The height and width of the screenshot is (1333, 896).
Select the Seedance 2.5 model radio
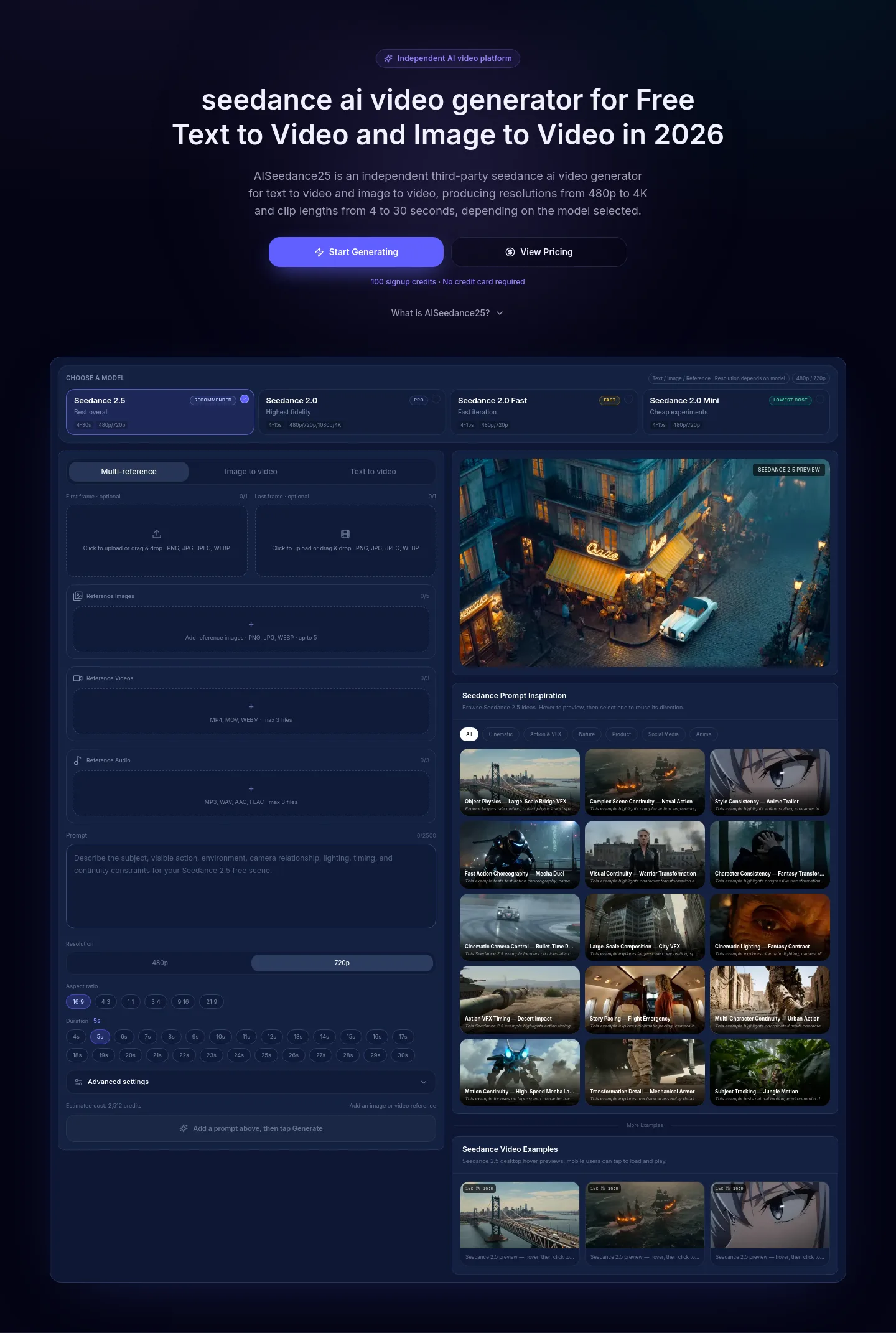[x=245, y=400]
